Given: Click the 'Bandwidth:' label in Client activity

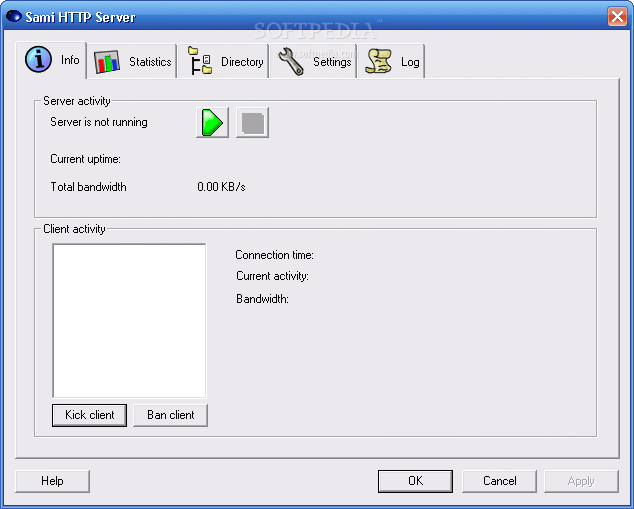Looking at the screenshot, I should [x=262, y=299].
